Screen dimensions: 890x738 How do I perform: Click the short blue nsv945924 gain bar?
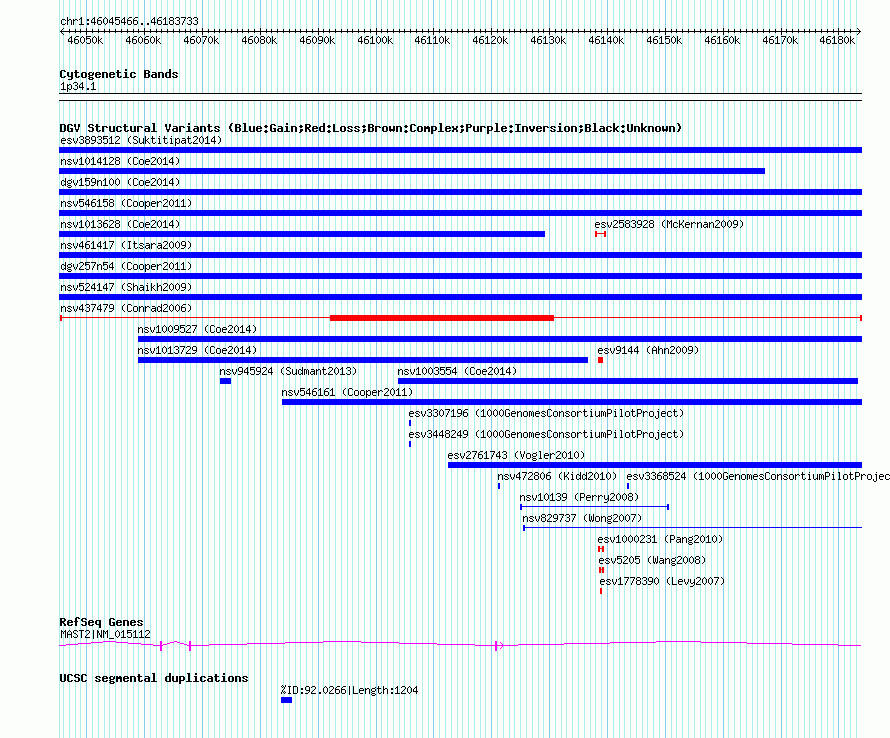tap(225, 381)
